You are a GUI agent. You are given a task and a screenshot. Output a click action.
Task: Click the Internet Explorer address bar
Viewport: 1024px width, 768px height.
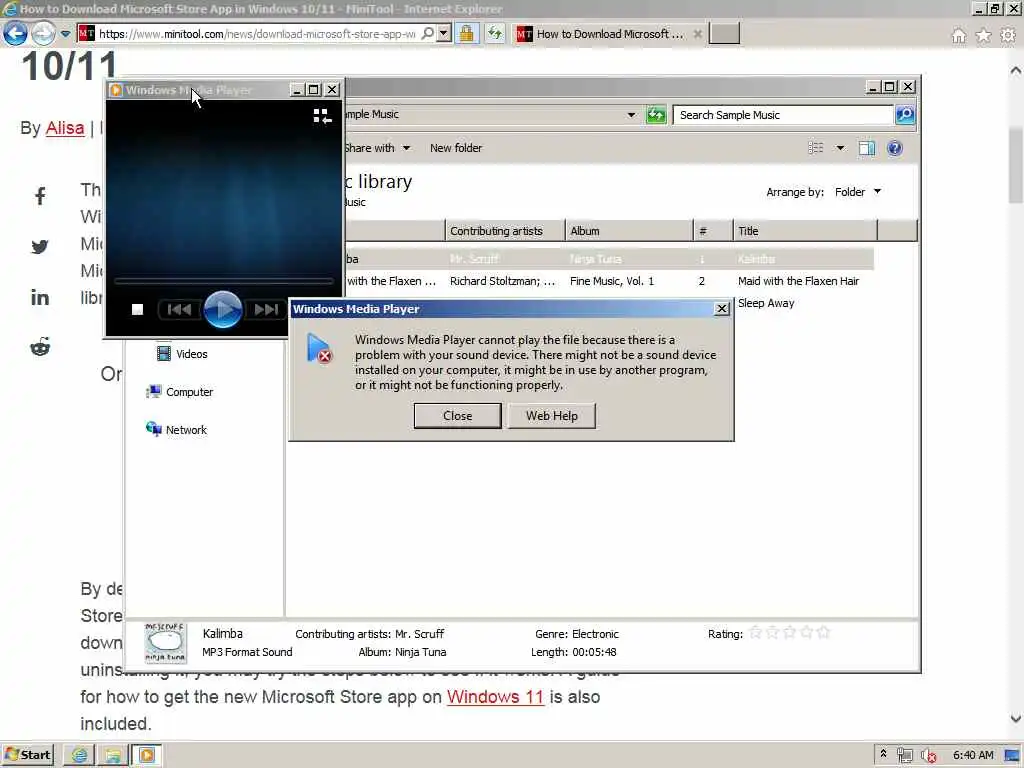click(255, 33)
